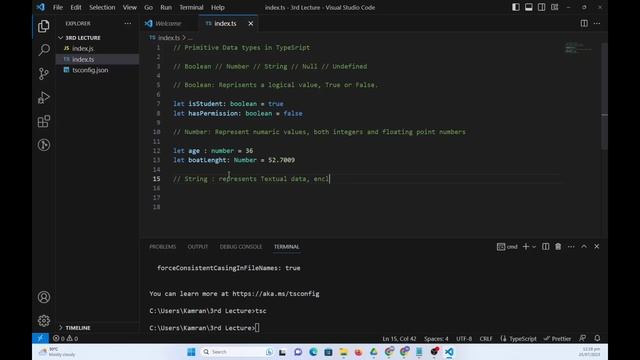Toggle panel layout icon in title bar
The width and height of the screenshot is (640, 360).
[x=529, y=7]
